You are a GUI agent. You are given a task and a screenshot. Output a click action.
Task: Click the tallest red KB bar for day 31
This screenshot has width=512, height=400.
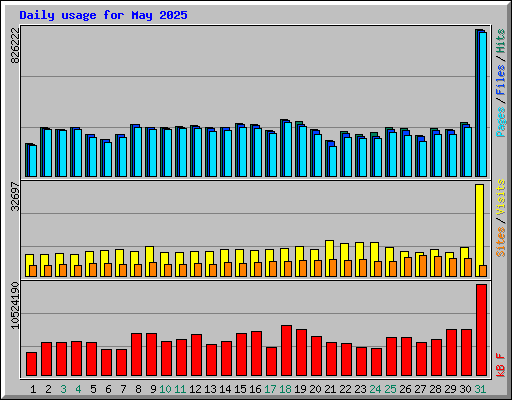coord(481,330)
